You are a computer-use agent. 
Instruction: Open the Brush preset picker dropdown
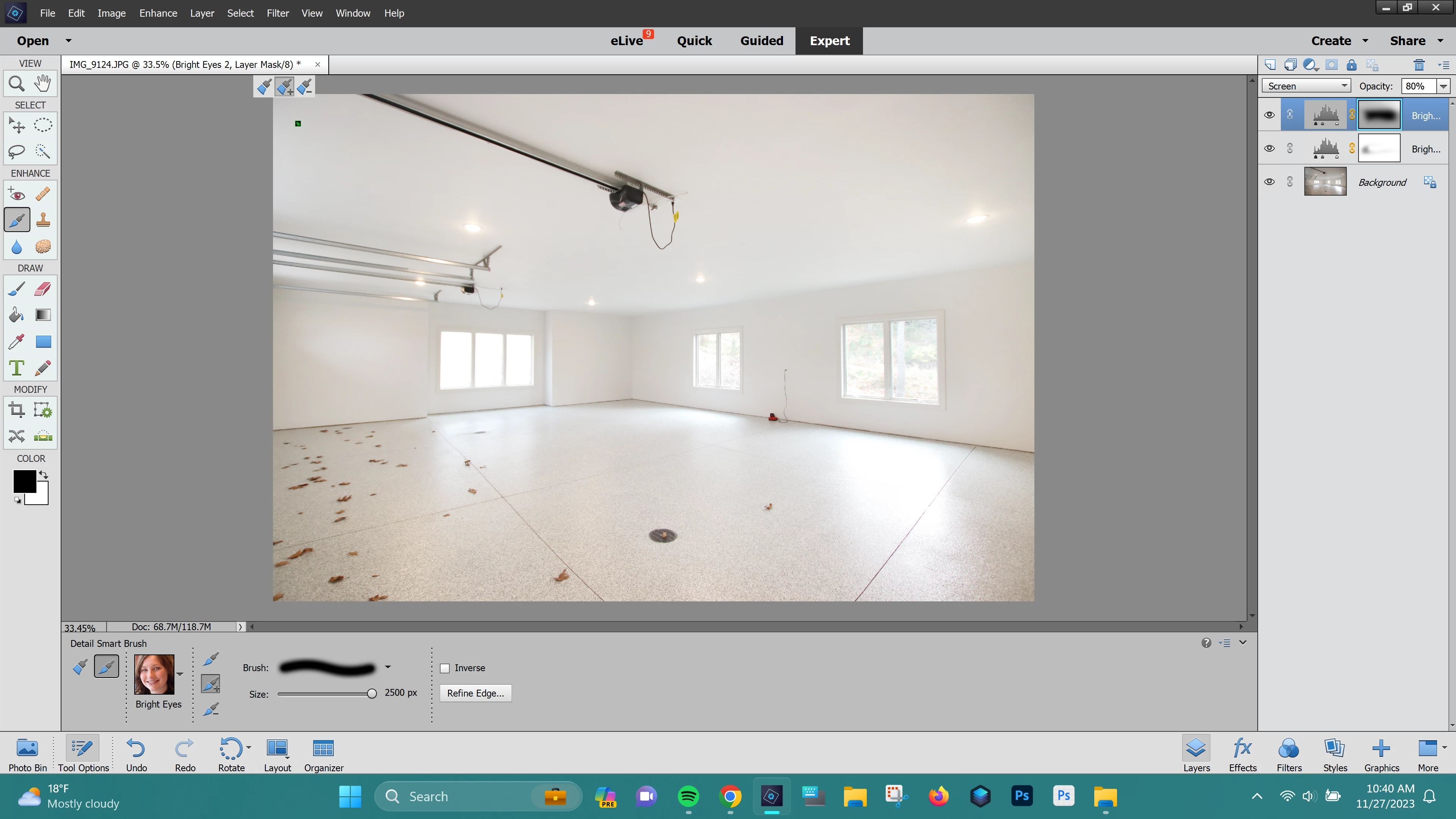388,667
